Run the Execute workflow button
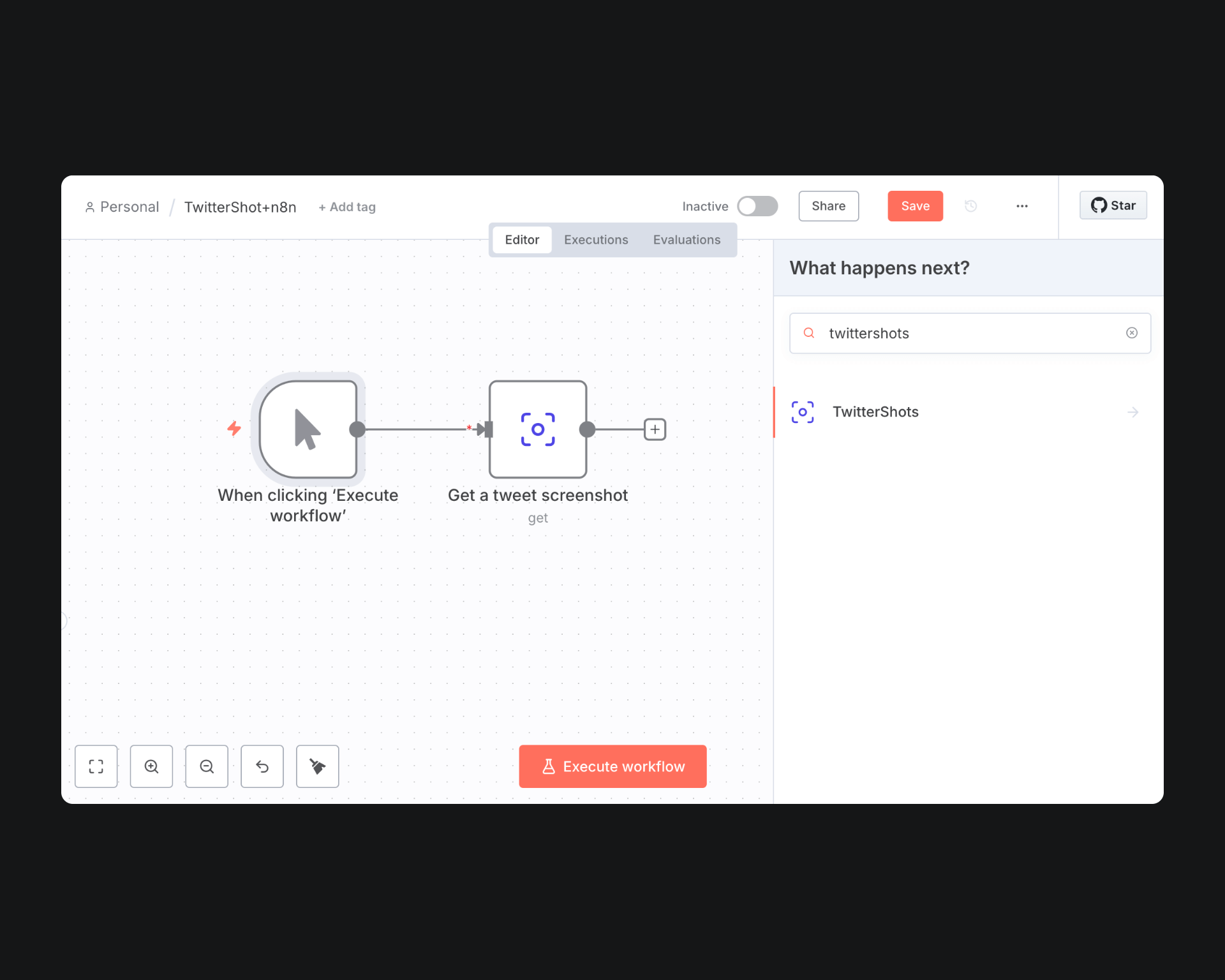The width and height of the screenshot is (1225, 980). tap(612, 766)
